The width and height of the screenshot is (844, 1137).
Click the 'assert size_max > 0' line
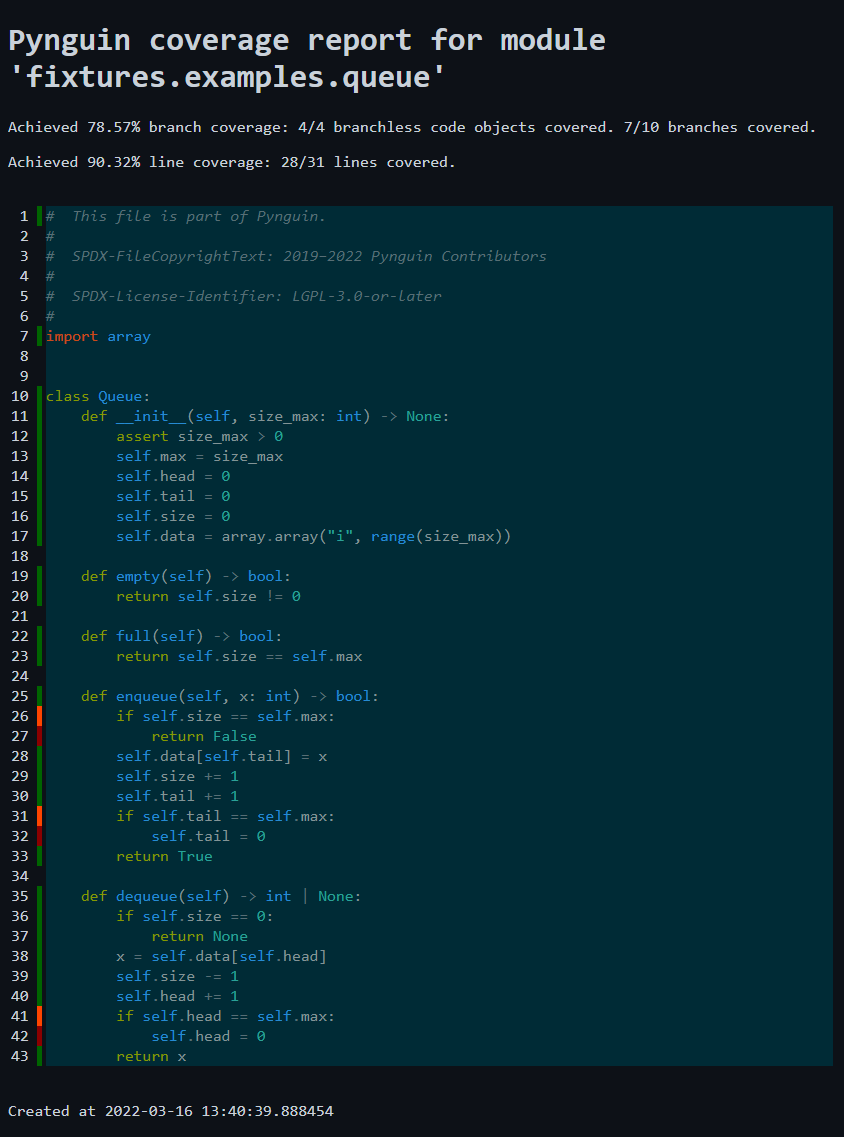199,437
